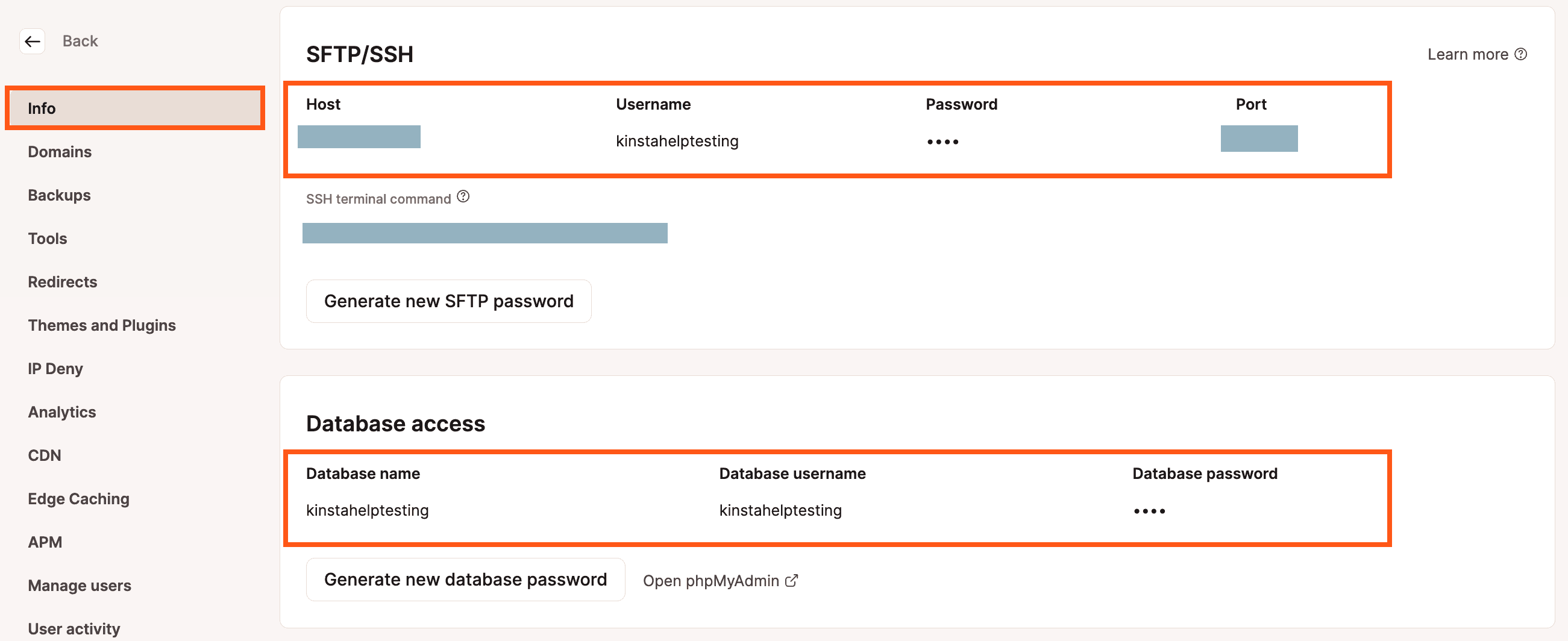The height and width of the screenshot is (641, 1568).
Task: Open the Domains section
Action: 59,152
